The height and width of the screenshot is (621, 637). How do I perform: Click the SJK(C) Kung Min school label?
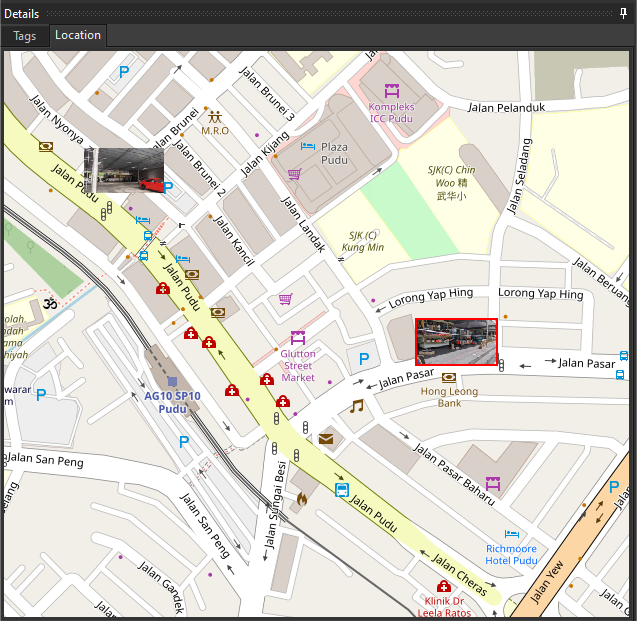coord(364,240)
